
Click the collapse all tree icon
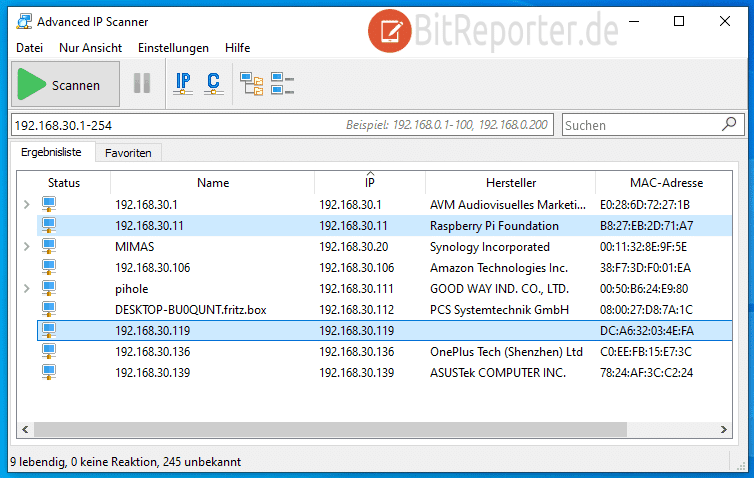pyautogui.click(x=282, y=84)
